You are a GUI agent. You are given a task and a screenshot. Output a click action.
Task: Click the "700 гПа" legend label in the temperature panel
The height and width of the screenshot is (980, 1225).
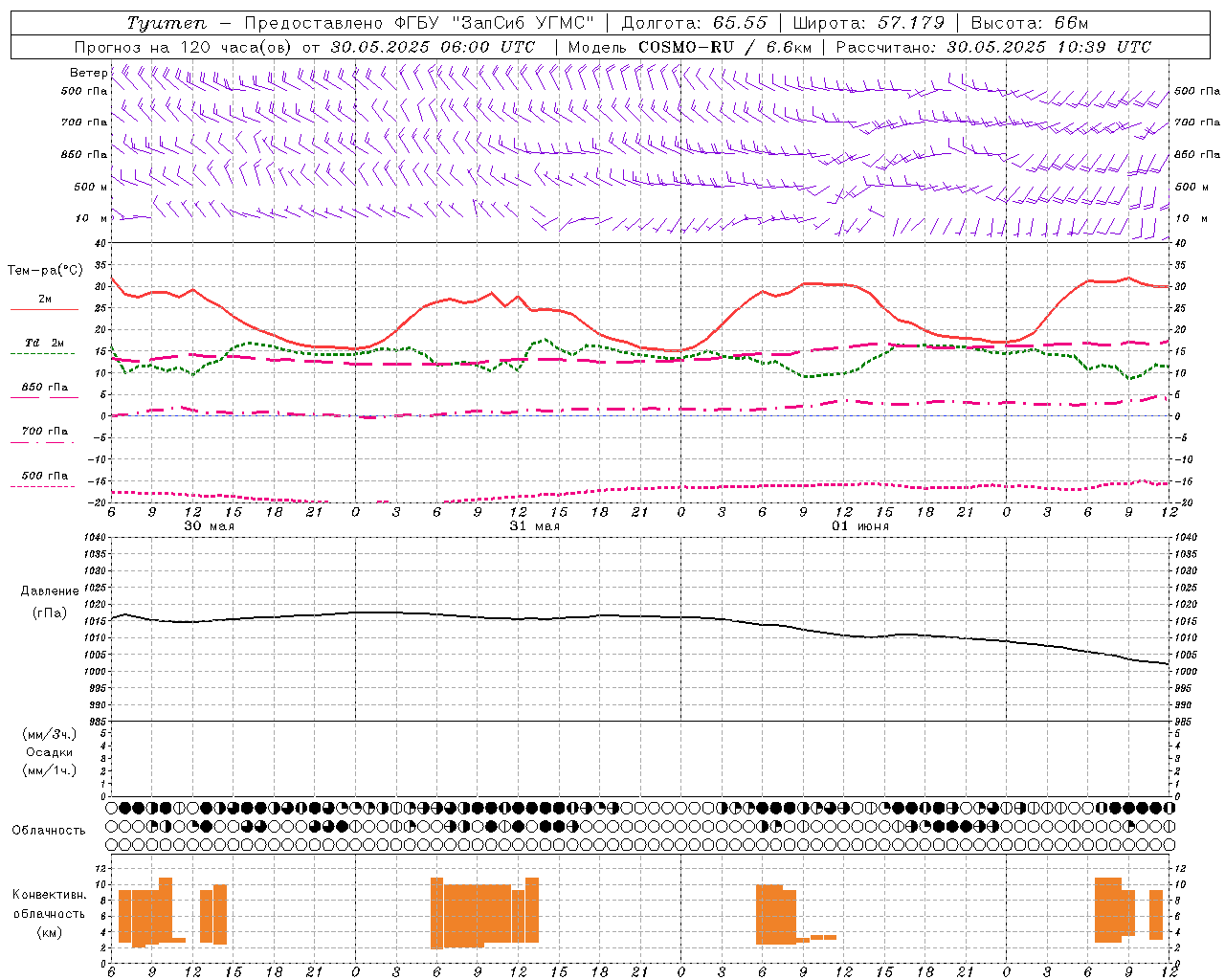(x=45, y=432)
